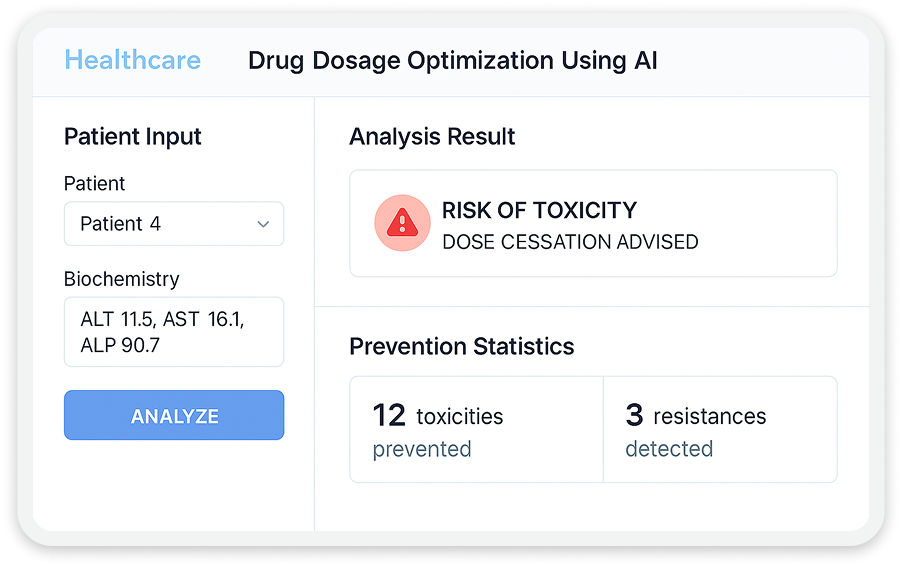The height and width of the screenshot is (567, 902).
Task: Click the risk alert result card
Action: tap(593, 223)
